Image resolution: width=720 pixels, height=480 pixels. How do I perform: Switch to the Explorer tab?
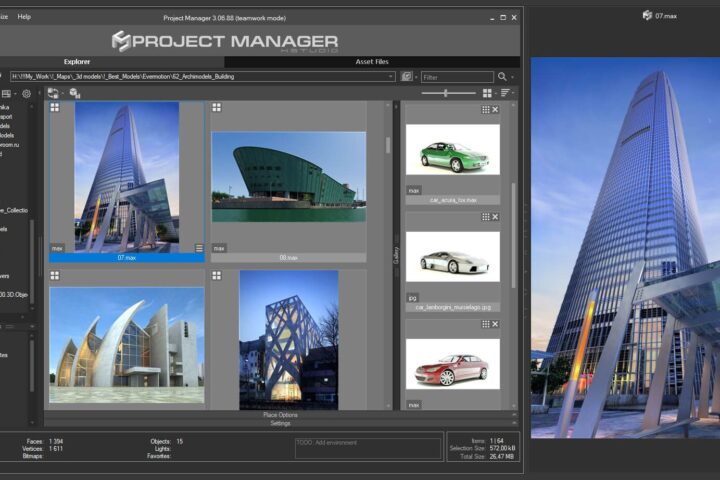click(77, 62)
